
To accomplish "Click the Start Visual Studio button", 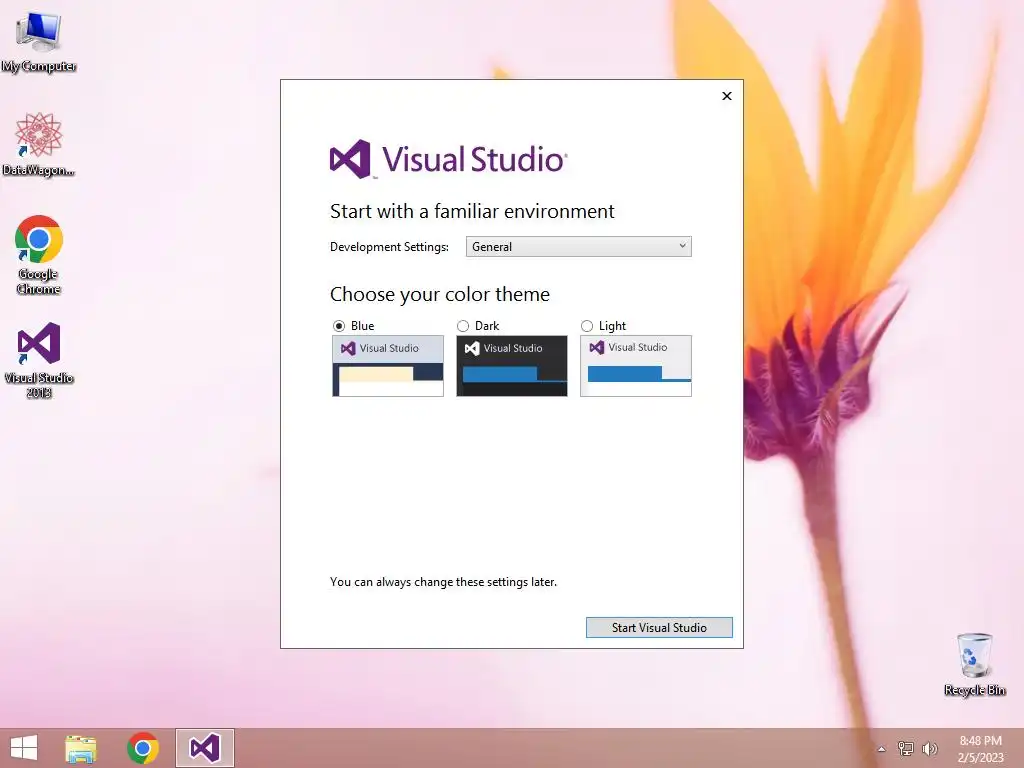I will (659, 628).
